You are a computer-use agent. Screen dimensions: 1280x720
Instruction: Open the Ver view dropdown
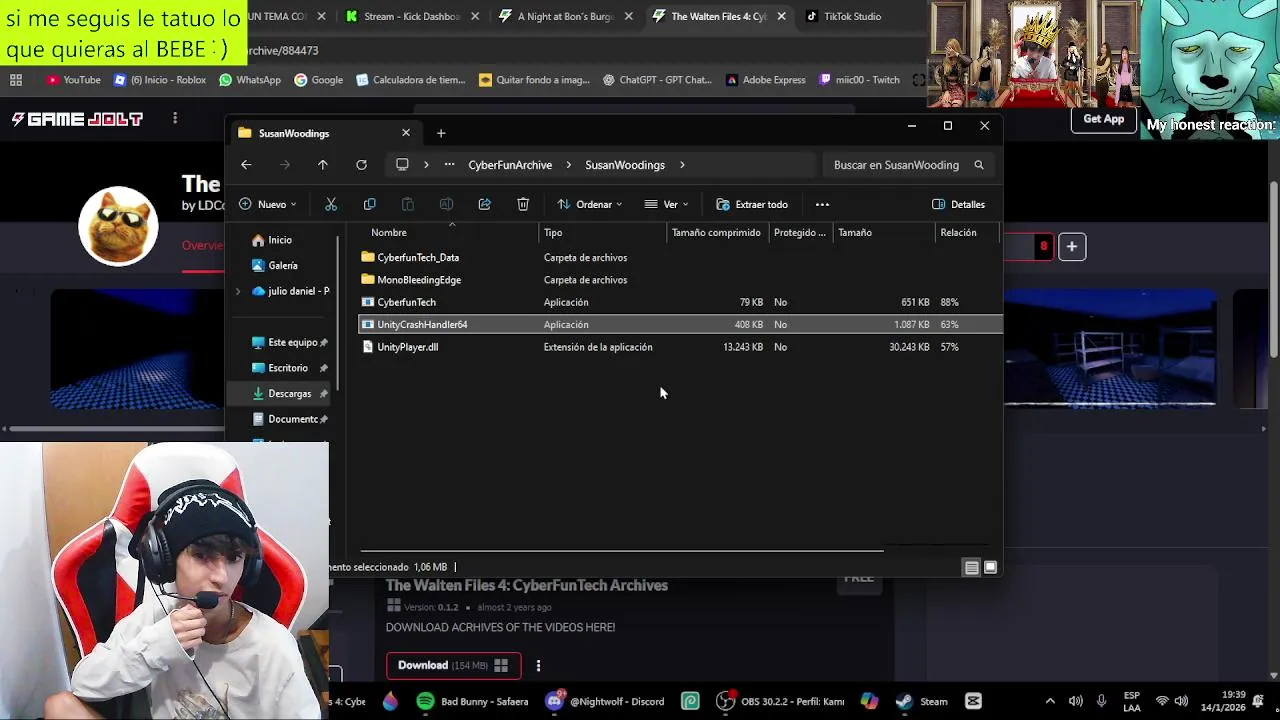pos(666,204)
